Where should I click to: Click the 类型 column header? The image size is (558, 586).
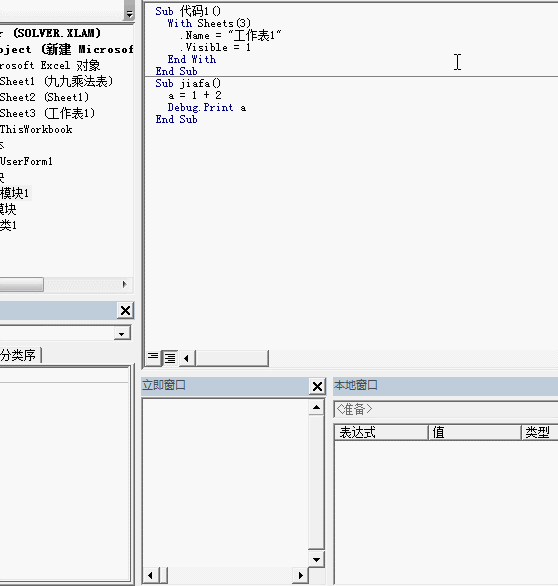540,432
